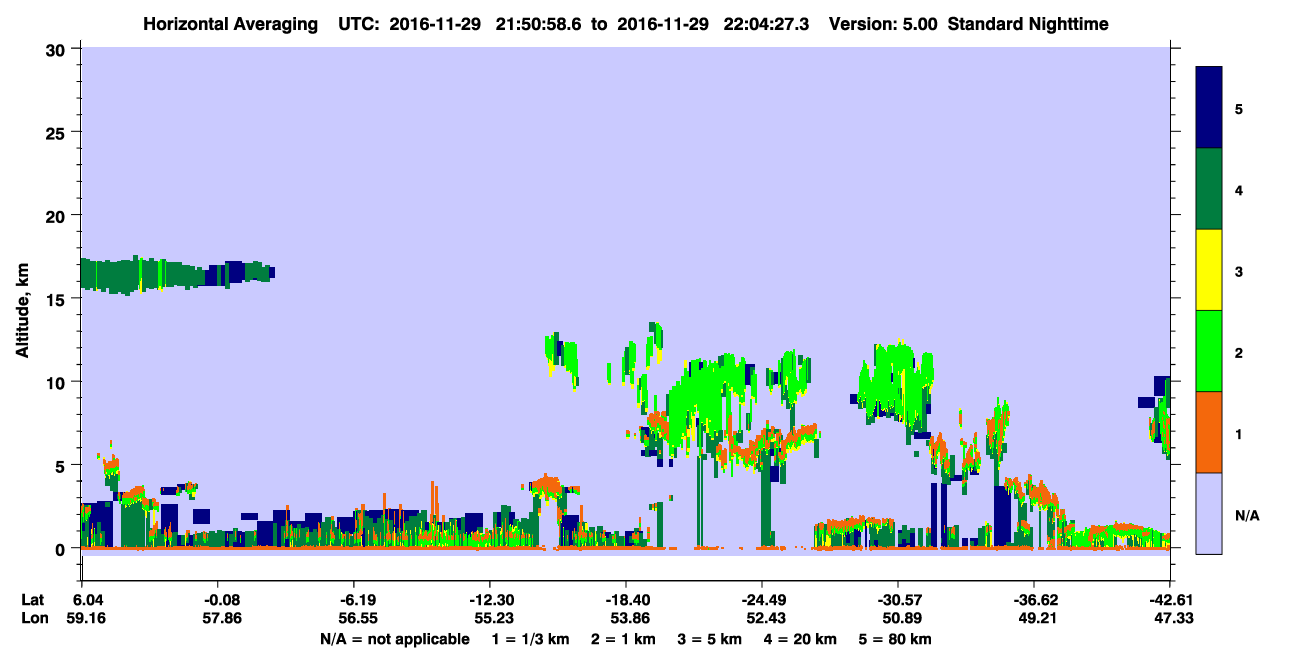The height and width of the screenshot is (667, 1300).
Task: Click the 'Lon' row label
Action: [x=33, y=618]
